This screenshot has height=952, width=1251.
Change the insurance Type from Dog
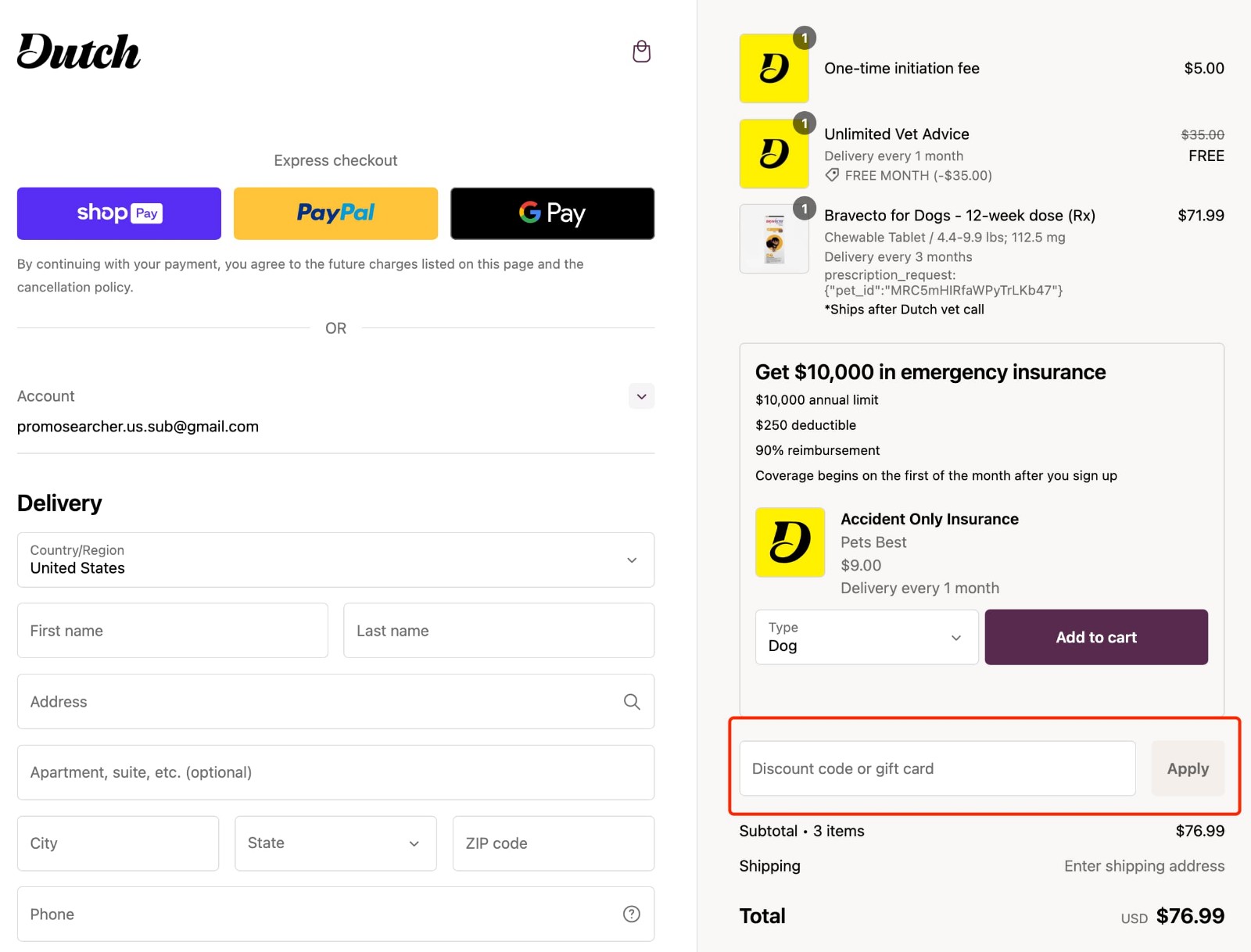(866, 637)
